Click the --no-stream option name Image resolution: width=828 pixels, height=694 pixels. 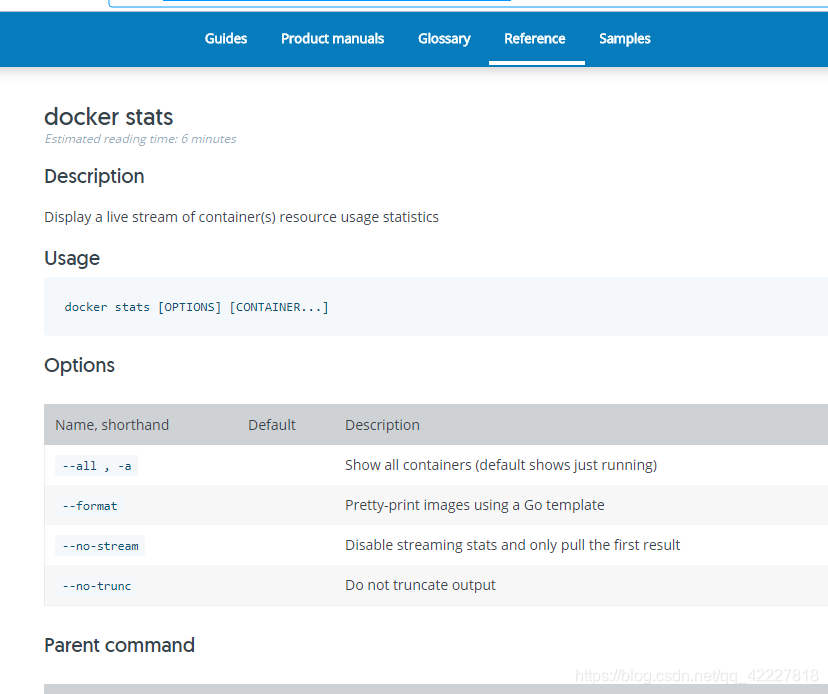click(x=100, y=546)
